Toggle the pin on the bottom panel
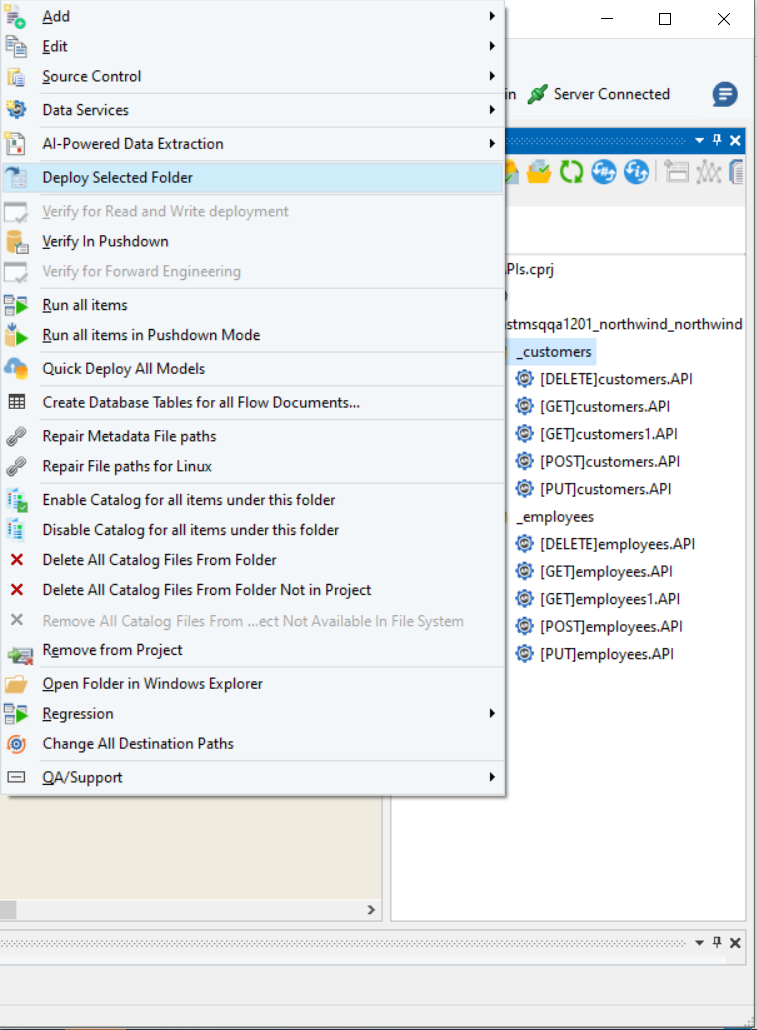 [717, 943]
